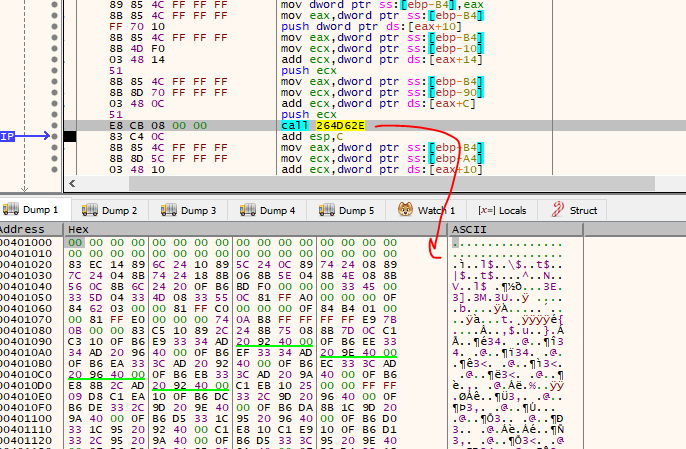Select dump row address 004010E0

click(x=26, y=396)
